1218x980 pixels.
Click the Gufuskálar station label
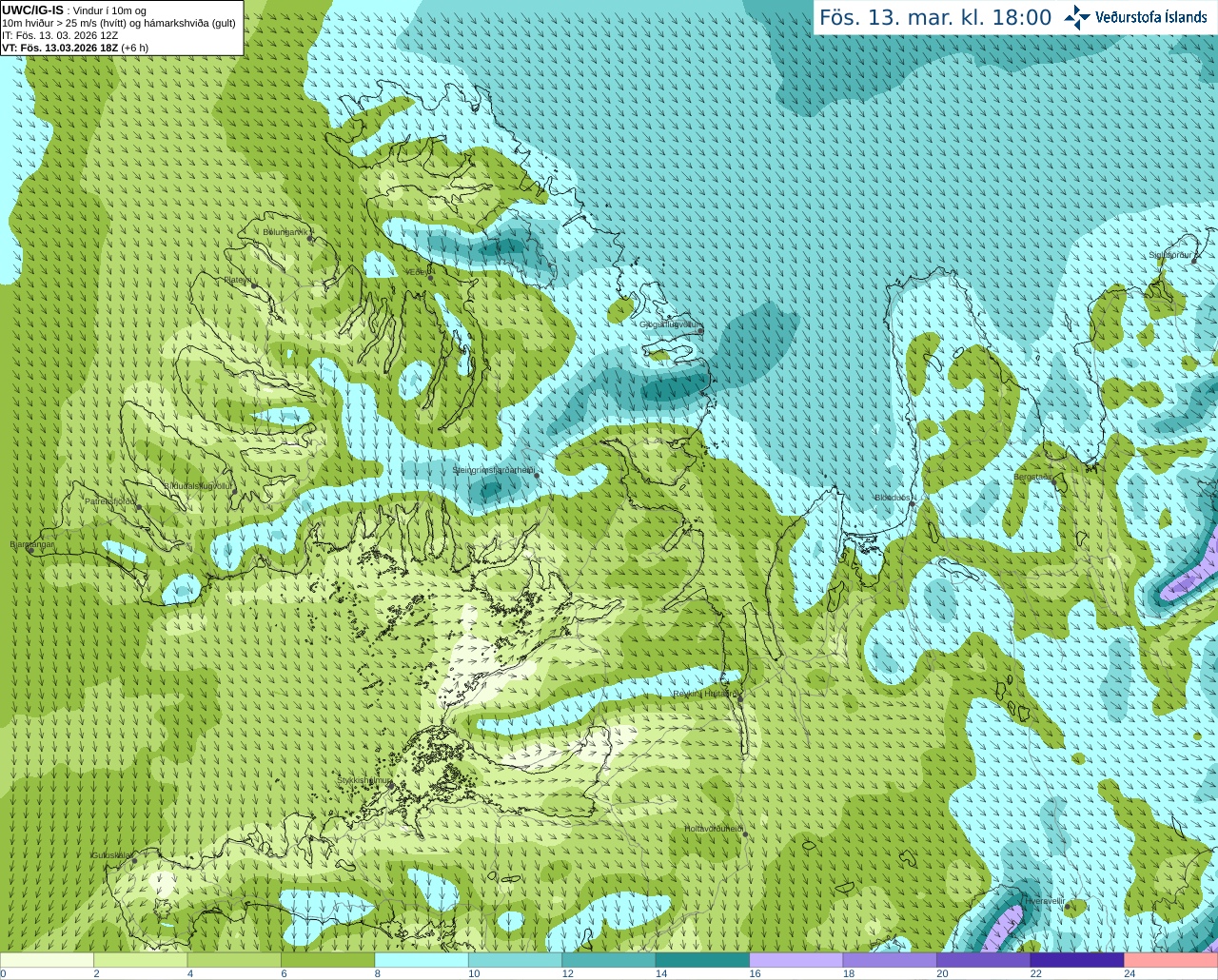click(x=111, y=855)
